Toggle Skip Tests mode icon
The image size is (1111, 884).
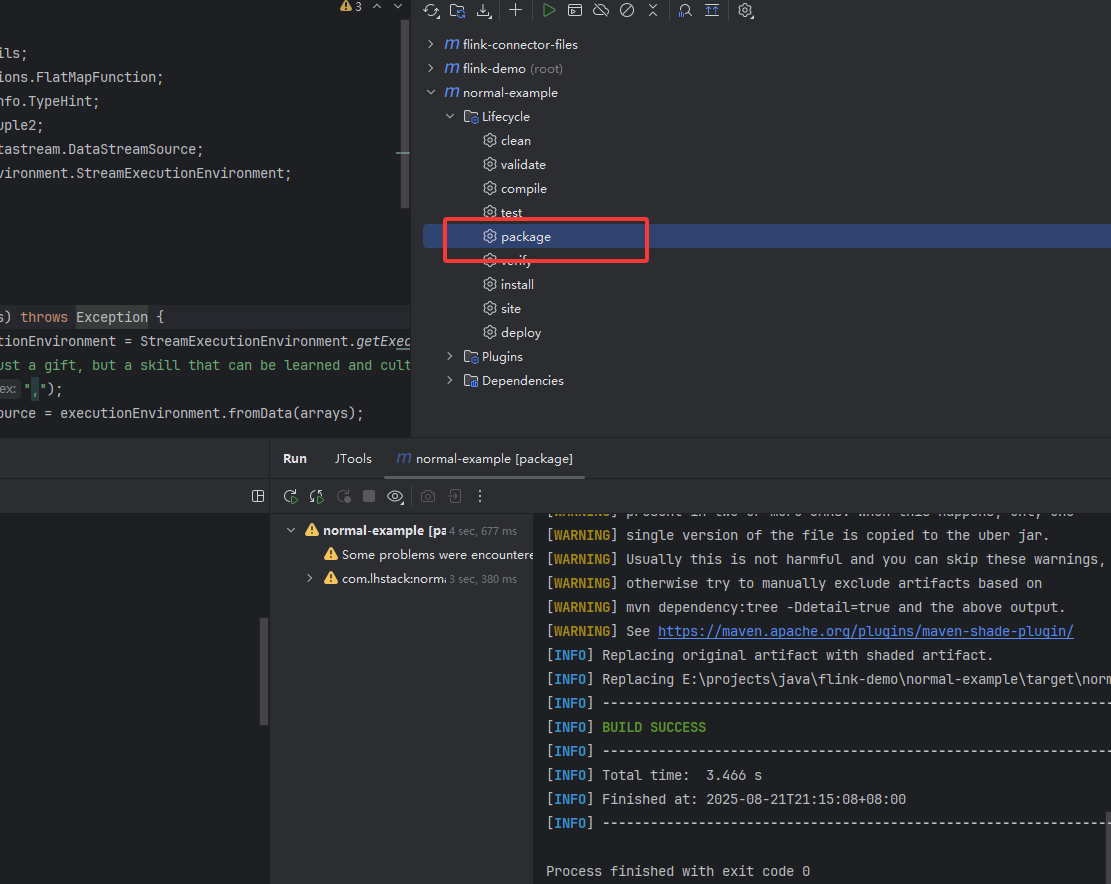(x=627, y=10)
